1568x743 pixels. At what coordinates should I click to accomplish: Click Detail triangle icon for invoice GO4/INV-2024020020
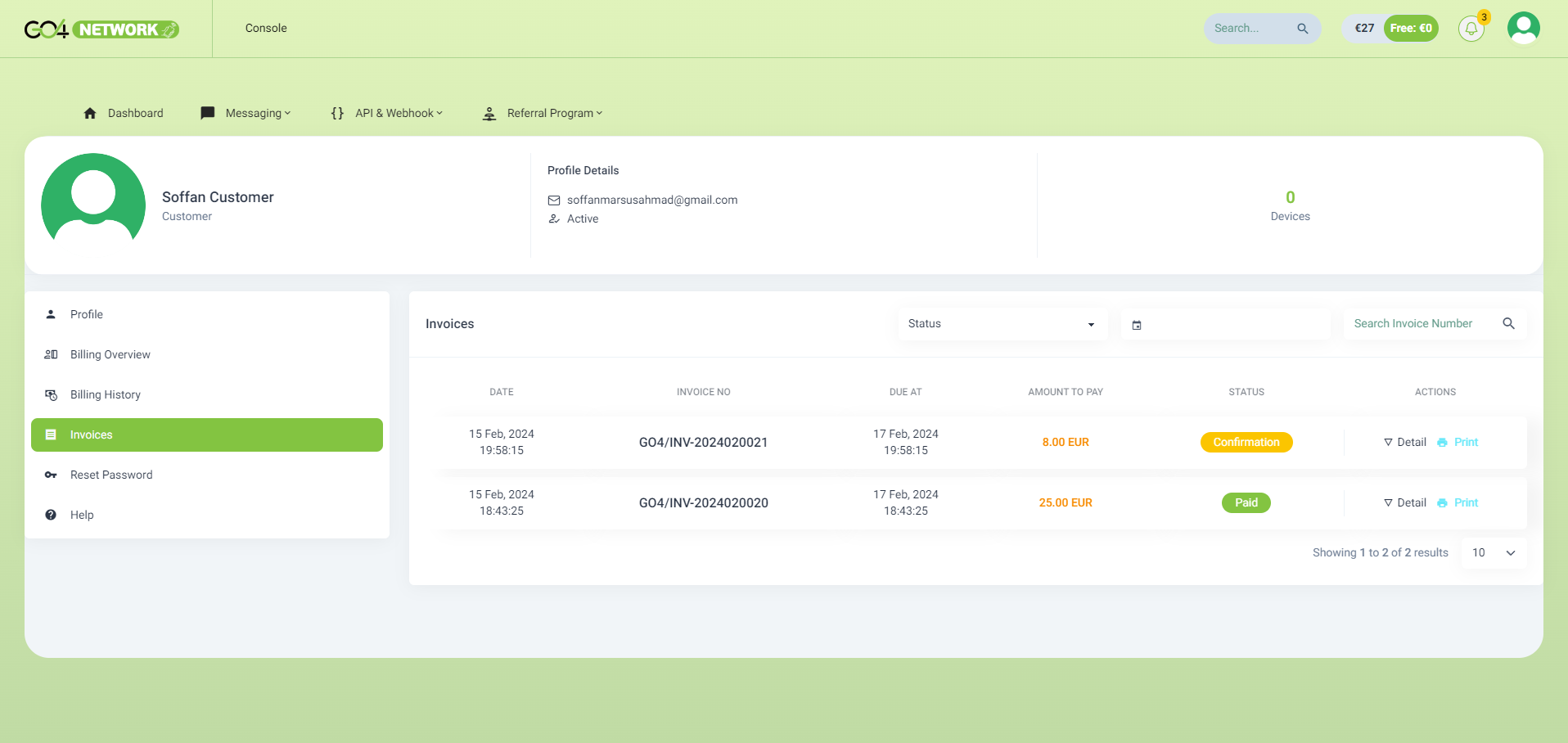click(1388, 502)
